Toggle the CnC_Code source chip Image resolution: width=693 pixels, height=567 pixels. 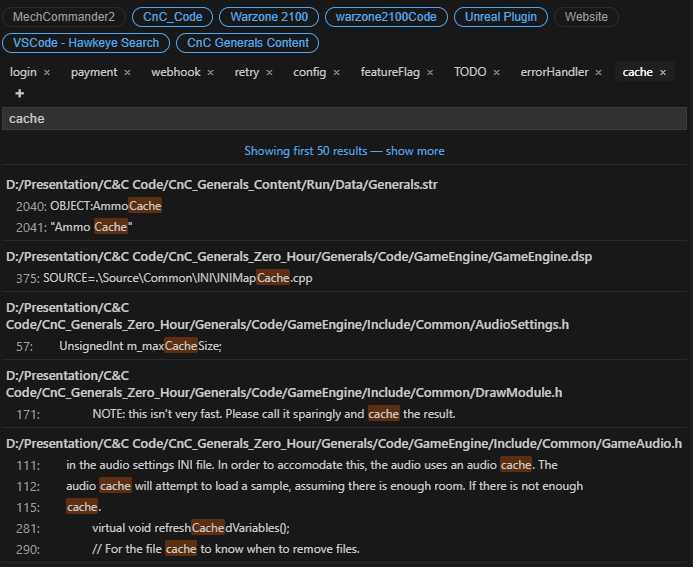[173, 17]
